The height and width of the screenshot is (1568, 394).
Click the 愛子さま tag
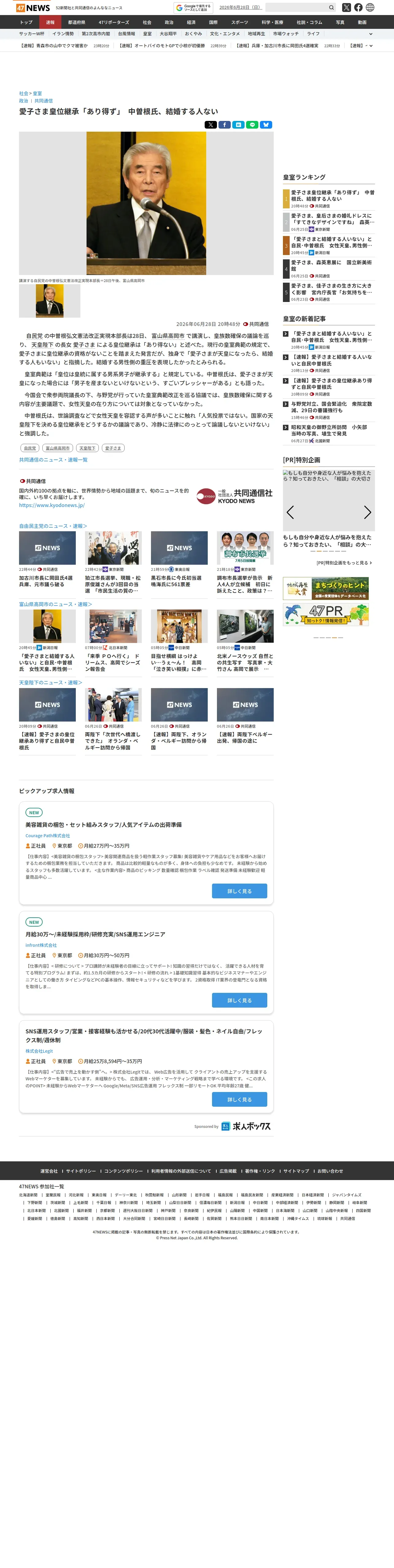113,448
